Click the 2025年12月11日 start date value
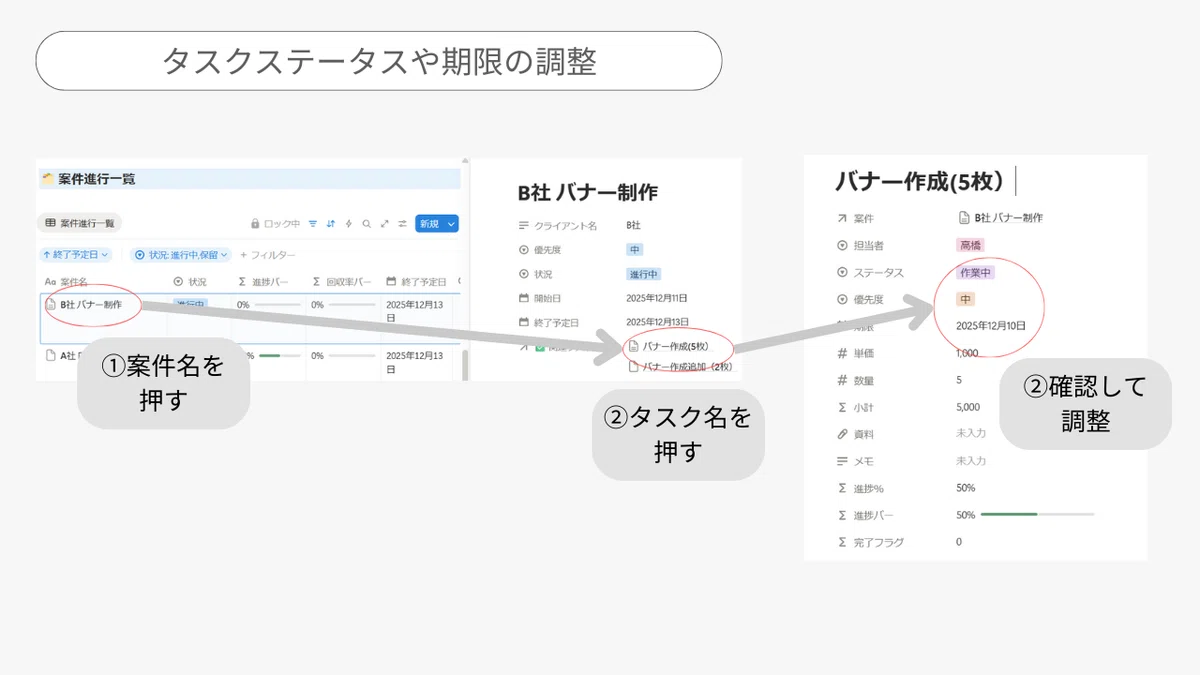1200x675 pixels. click(x=657, y=298)
